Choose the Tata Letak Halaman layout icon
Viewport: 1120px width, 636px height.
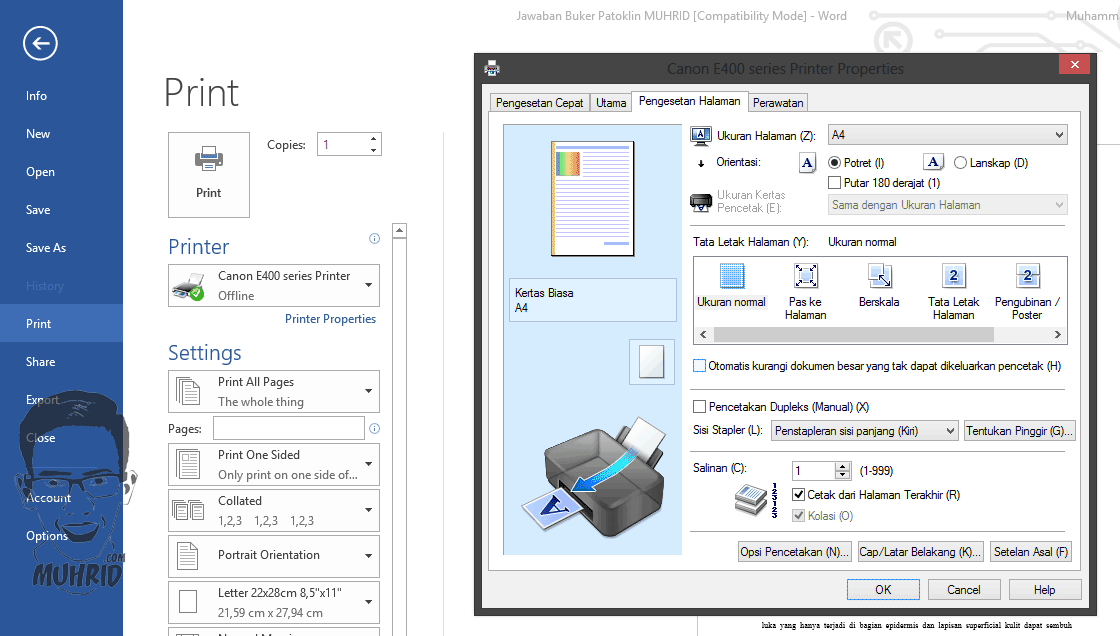(954, 276)
